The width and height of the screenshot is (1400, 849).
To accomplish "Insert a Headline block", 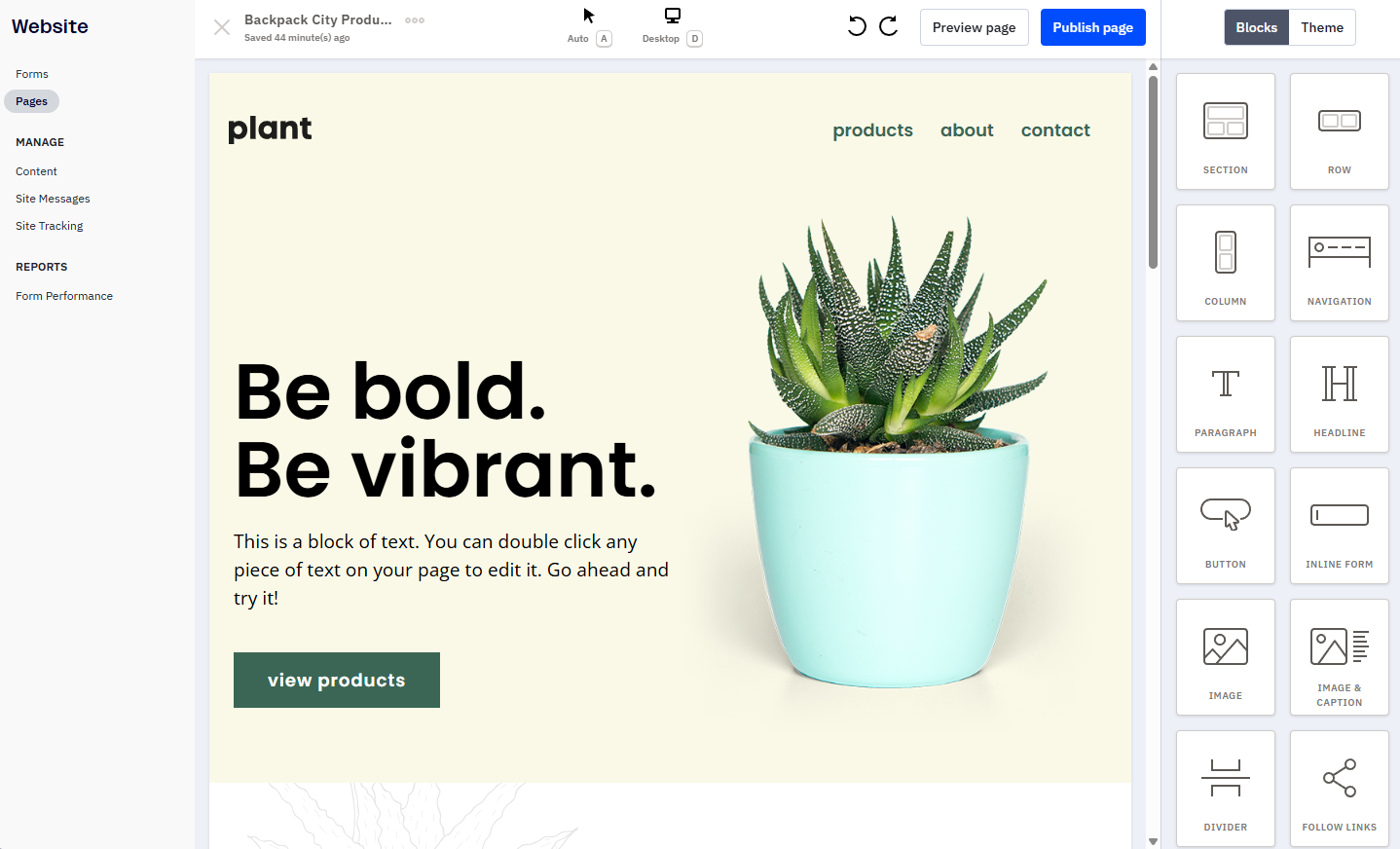I will [x=1339, y=394].
